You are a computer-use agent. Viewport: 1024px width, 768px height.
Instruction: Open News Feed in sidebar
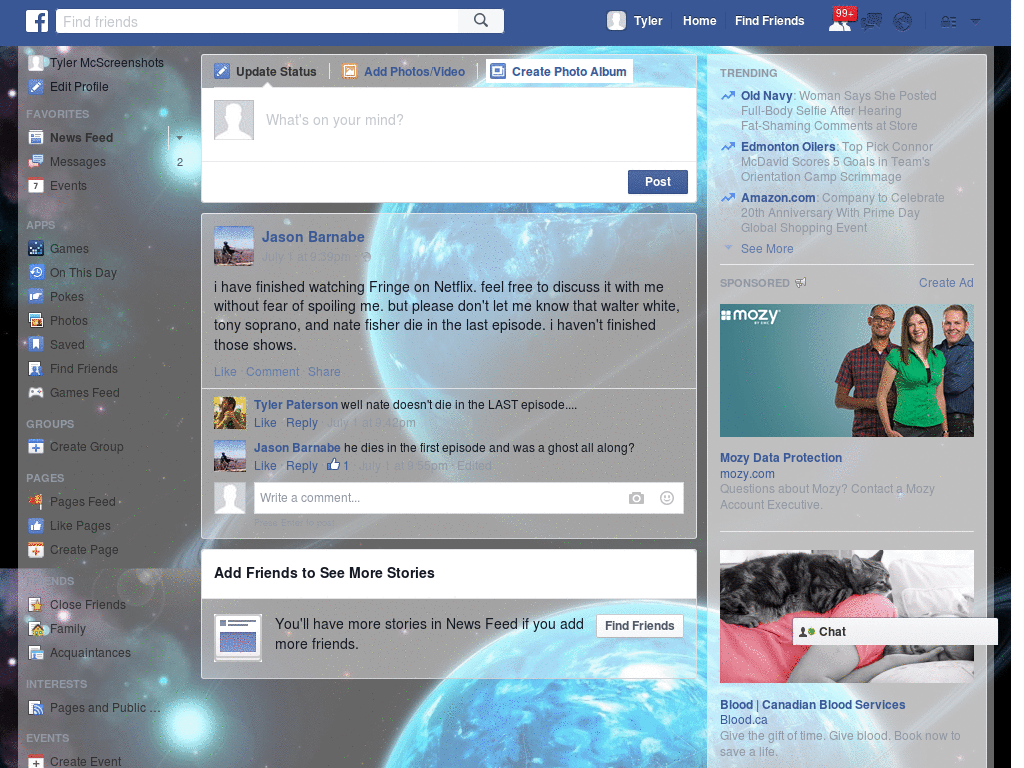(x=82, y=138)
